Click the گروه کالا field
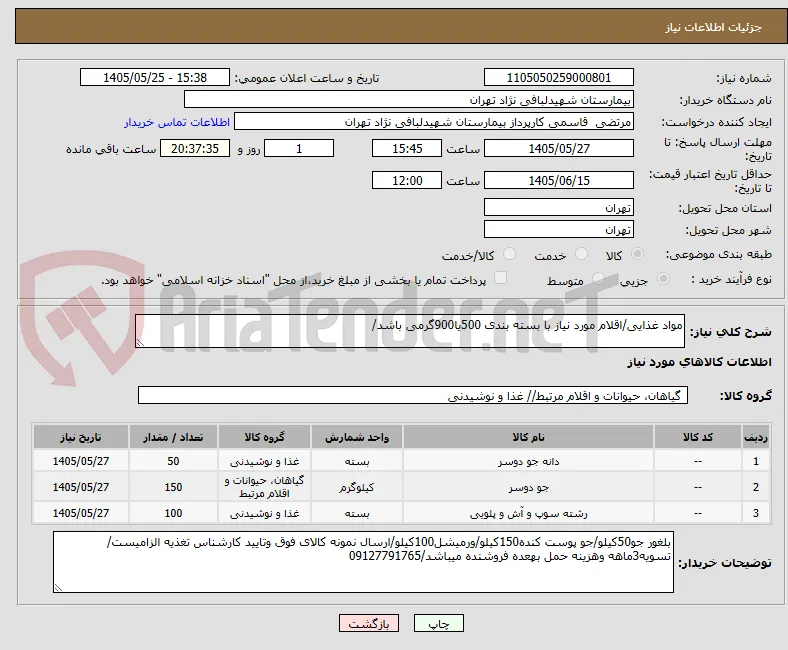 point(413,396)
